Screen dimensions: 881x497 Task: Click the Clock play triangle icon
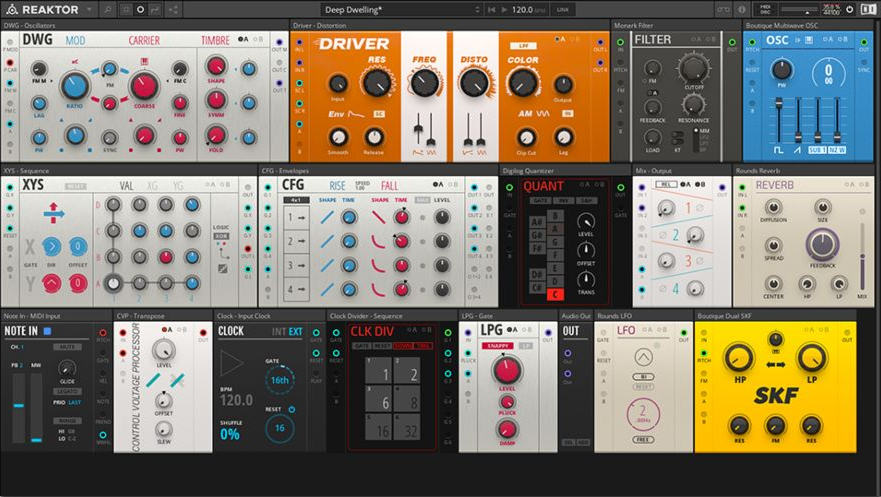pyautogui.click(x=232, y=362)
